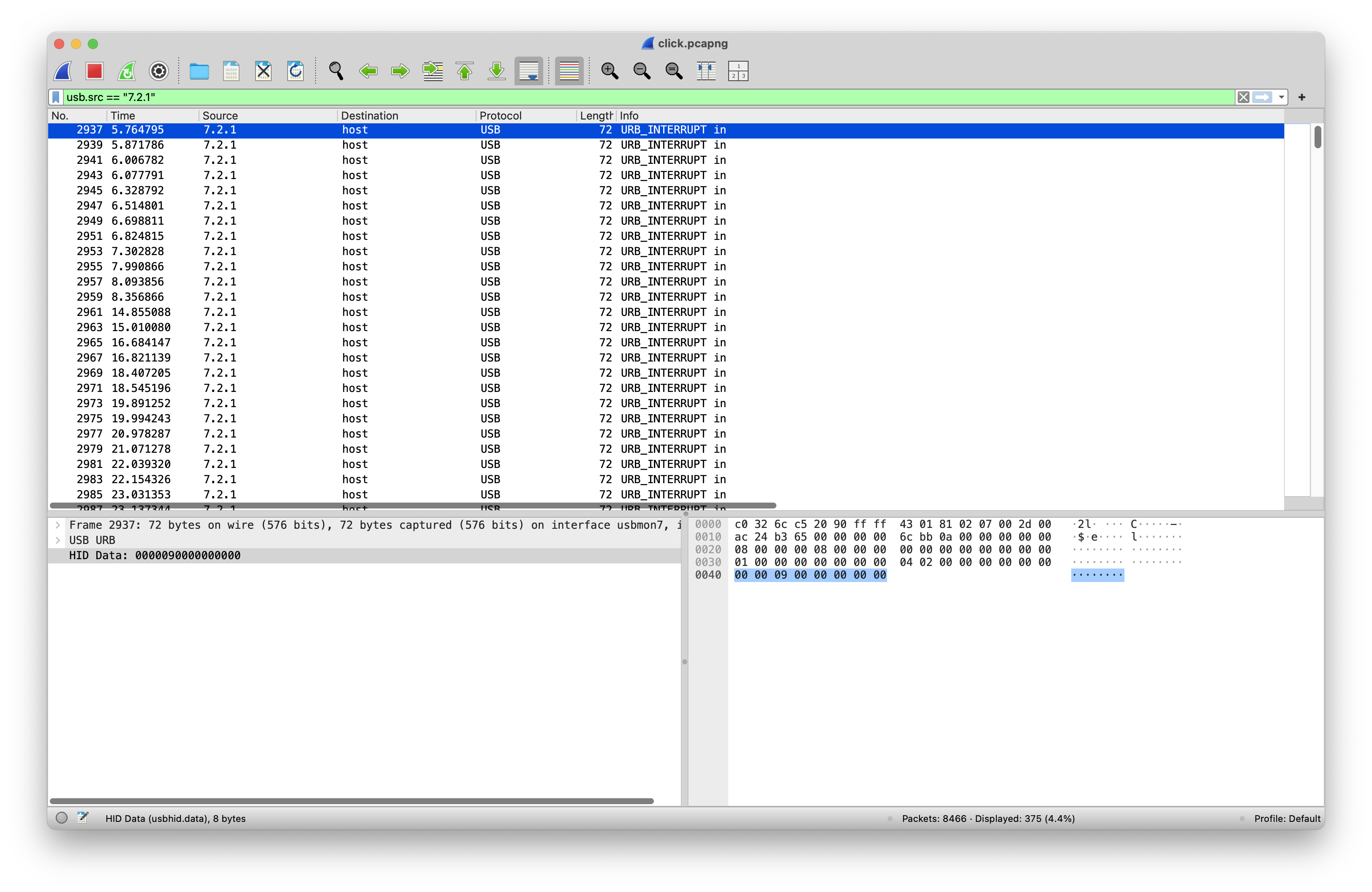
Task: Expand the Frame 2937 tree item
Action: pos(57,525)
